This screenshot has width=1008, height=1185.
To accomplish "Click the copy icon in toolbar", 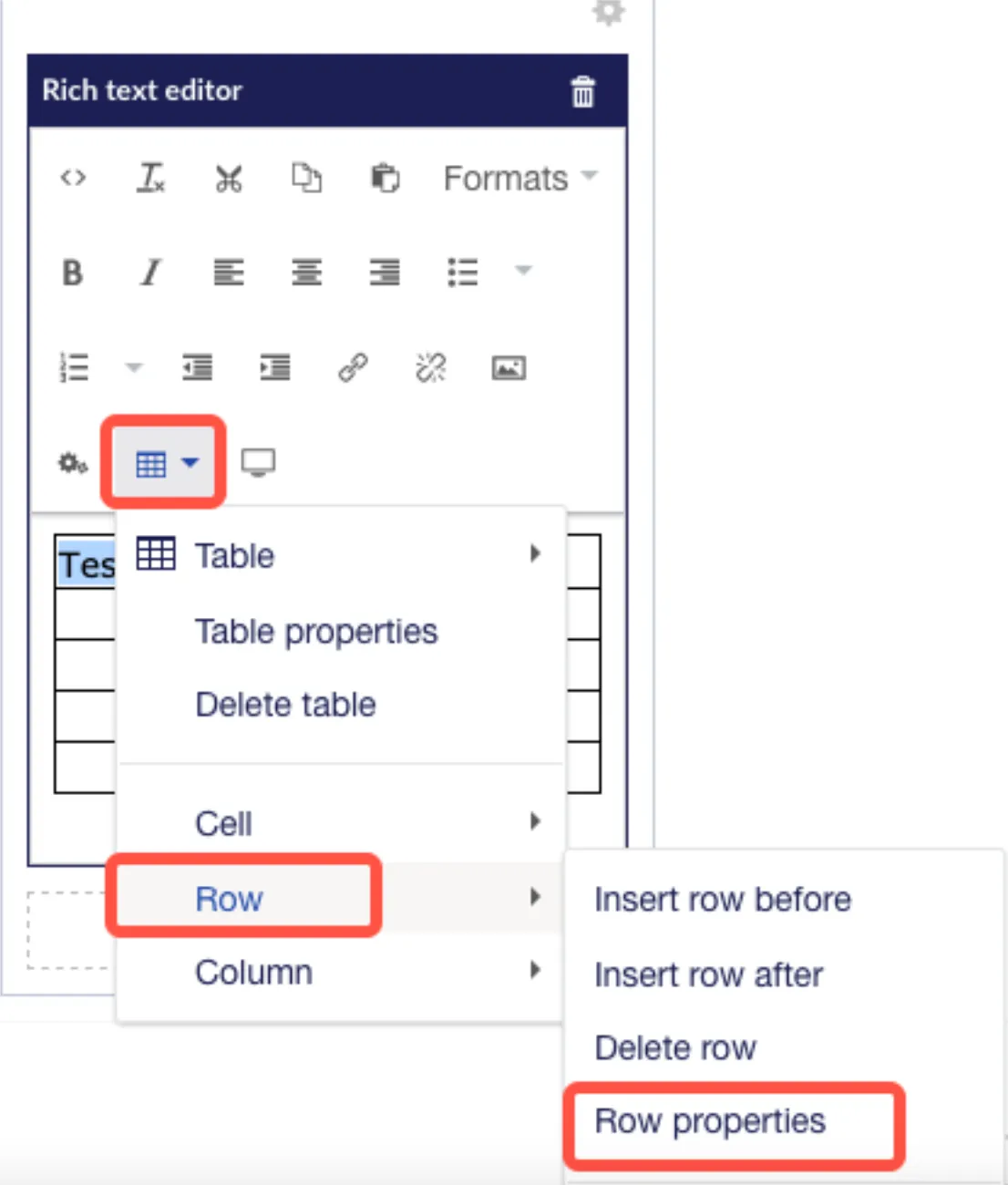I will pos(307,178).
